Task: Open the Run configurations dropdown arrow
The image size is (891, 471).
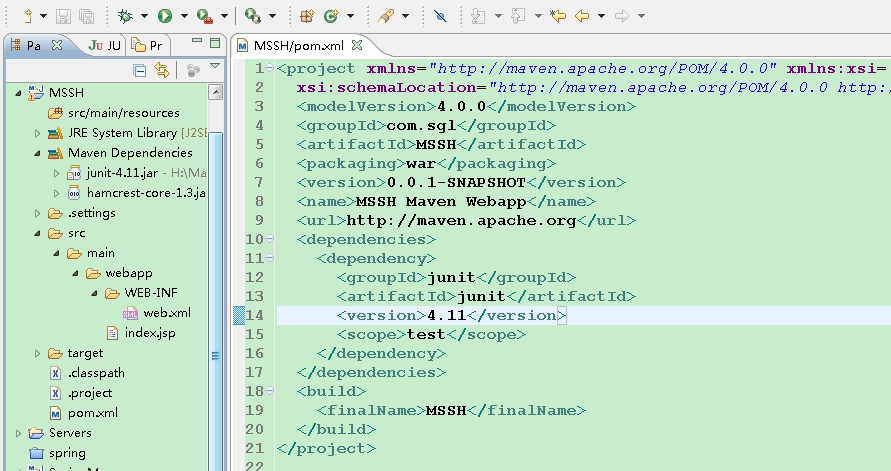Action: 184,16
